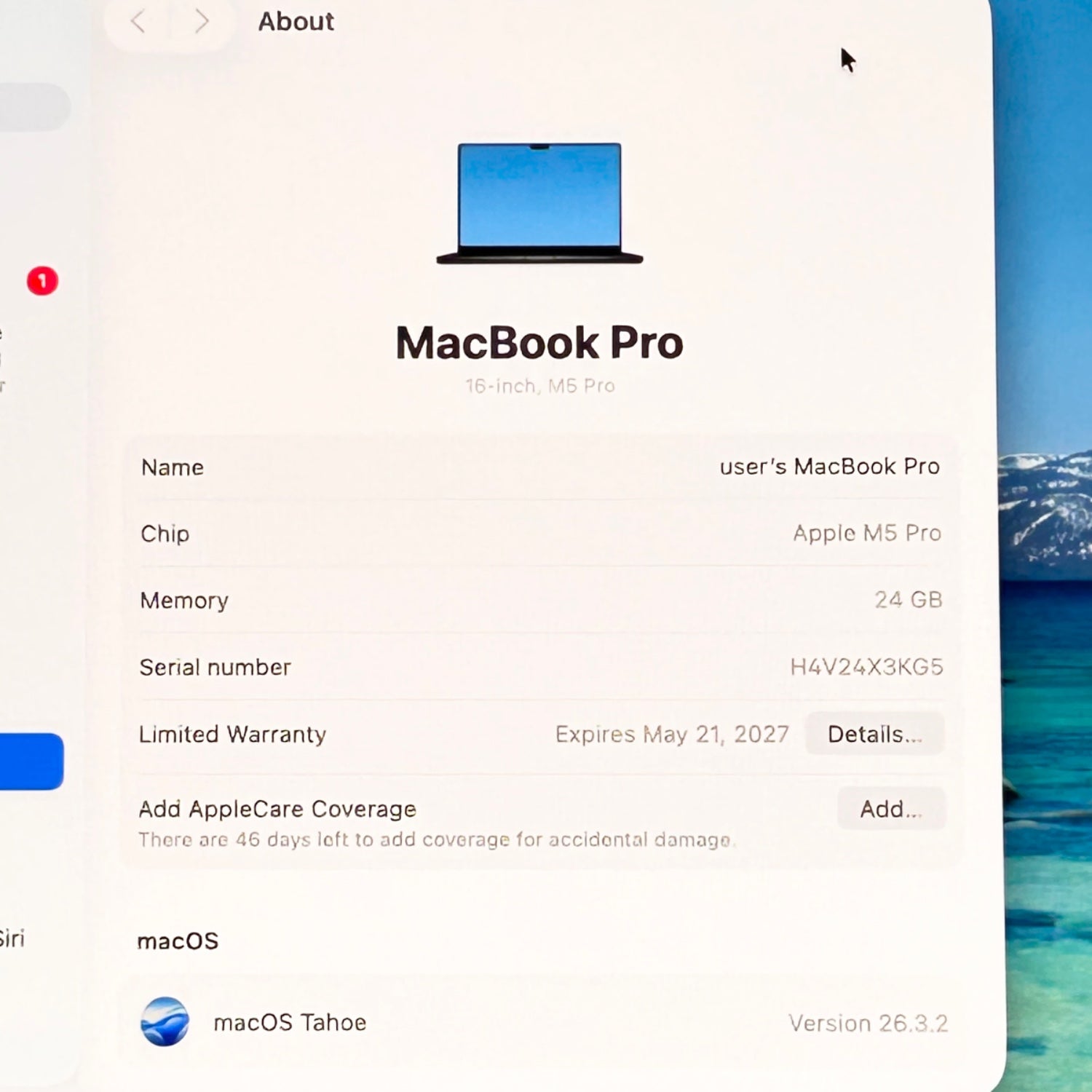
Task: Click the "Version 26.3.2" text
Action: coord(868,1024)
